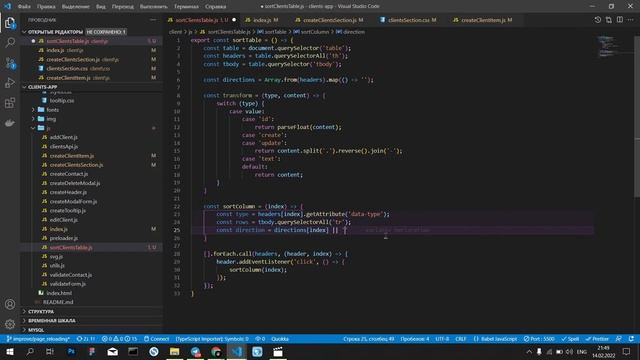Click the Port 5500 Live Server item
This screenshot has height=360, width=640.
click(x=539, y=339)
